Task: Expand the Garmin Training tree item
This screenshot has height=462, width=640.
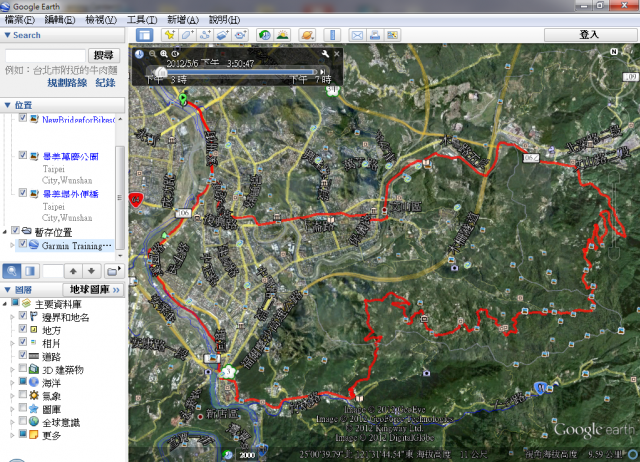Action: click(12, 245)
